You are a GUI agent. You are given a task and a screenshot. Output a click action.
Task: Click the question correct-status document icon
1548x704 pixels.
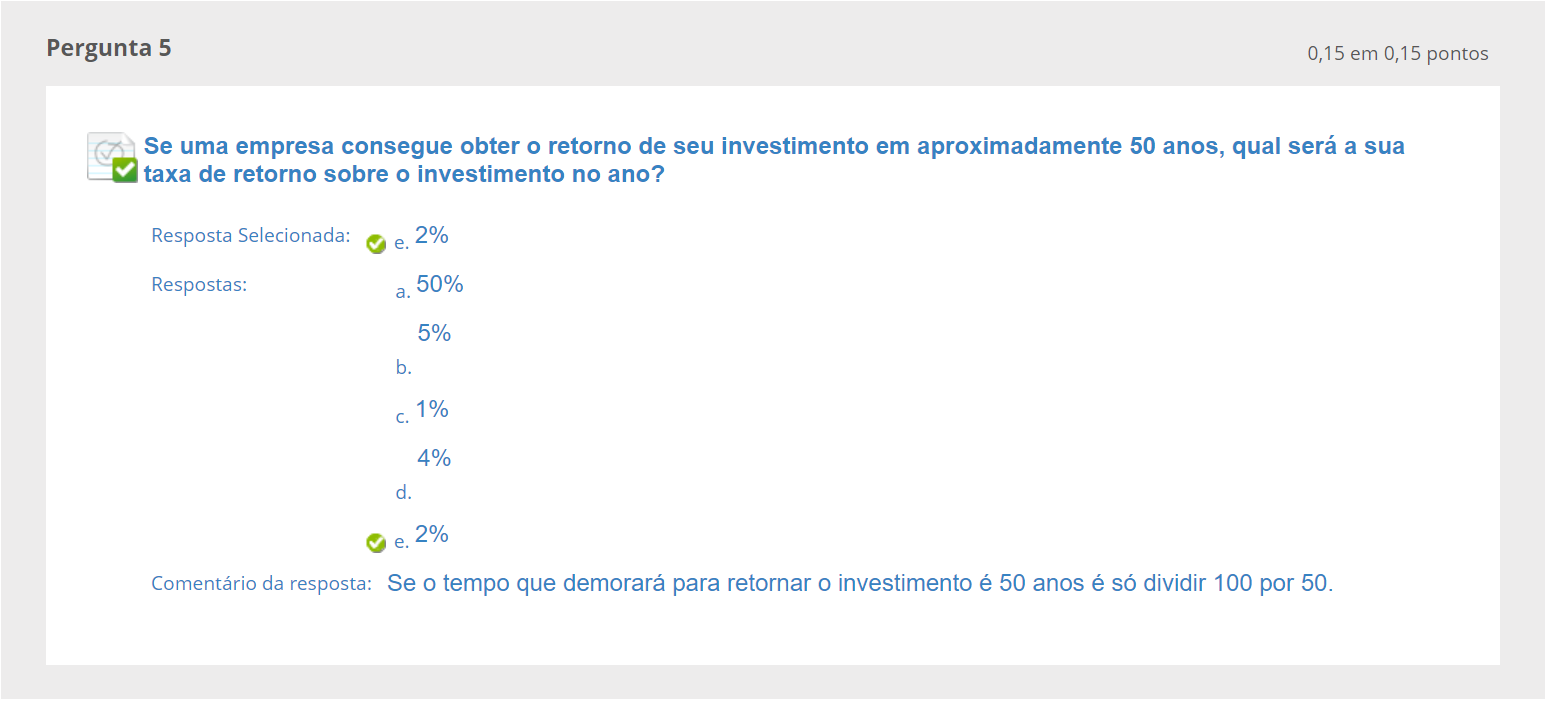(111, 157)
